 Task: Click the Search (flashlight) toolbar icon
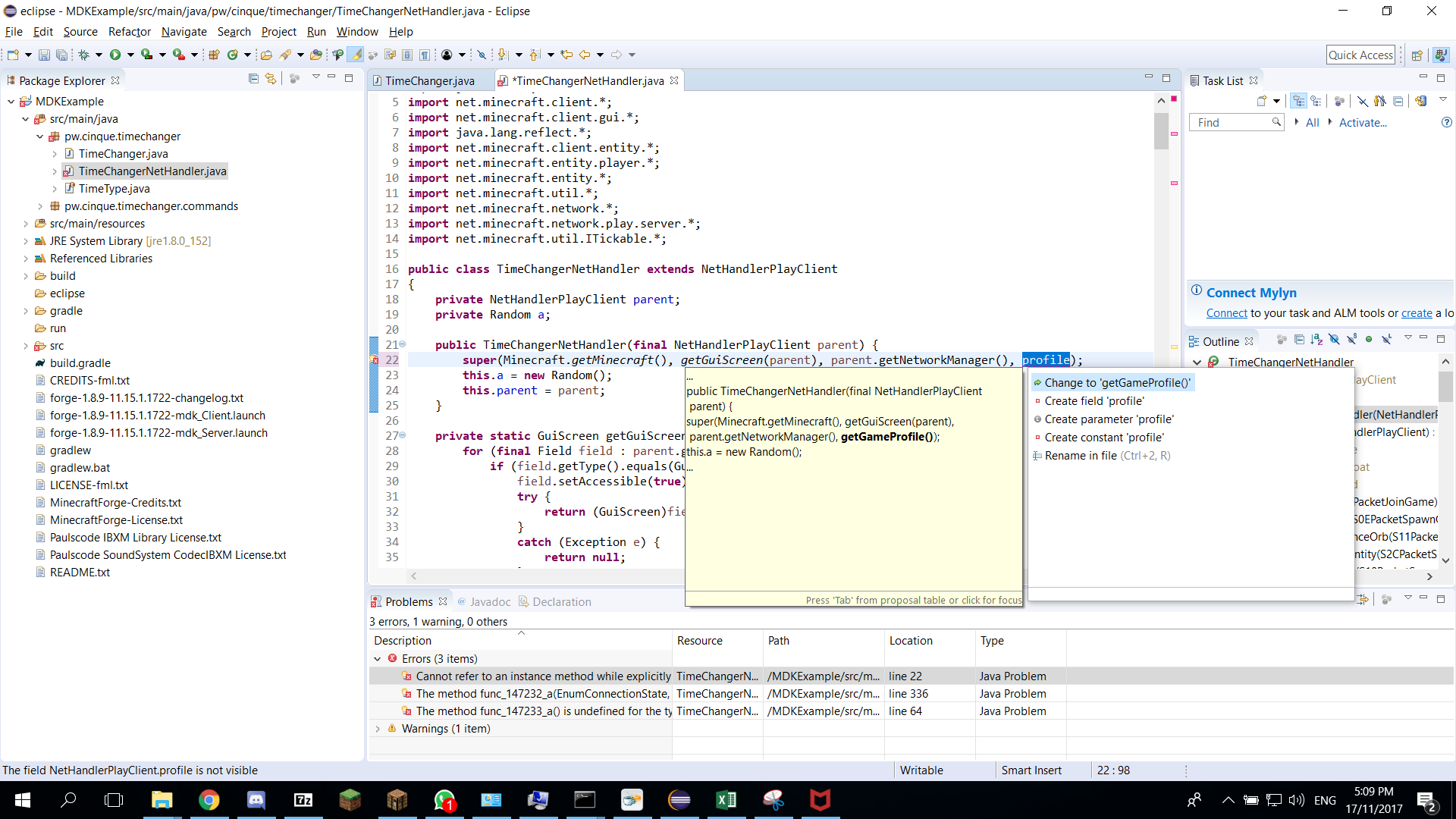pos(284,54)
